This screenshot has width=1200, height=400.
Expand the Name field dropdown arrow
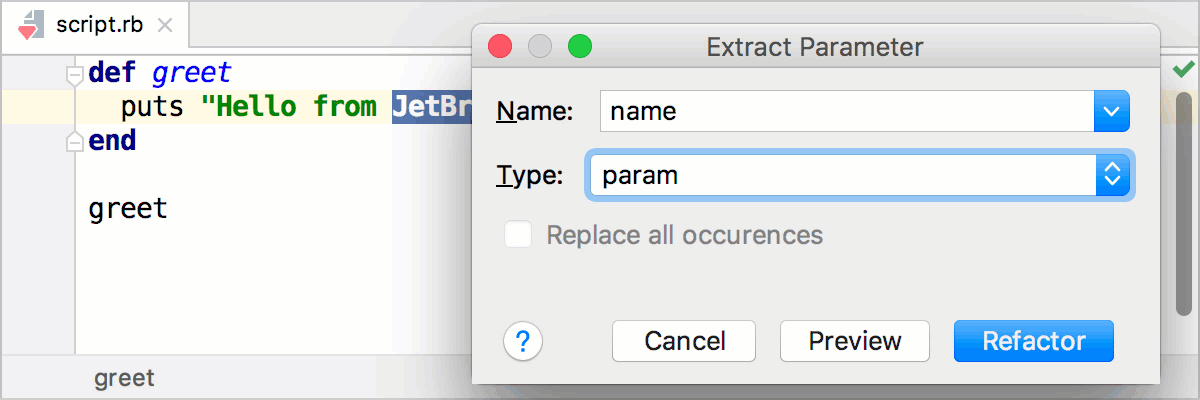point(1112,111)
